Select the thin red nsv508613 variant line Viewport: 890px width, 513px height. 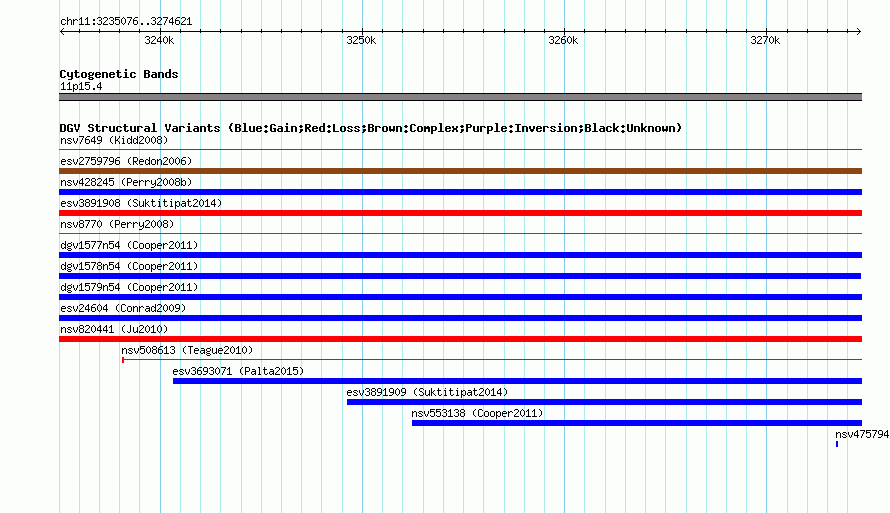click(492, 360)
